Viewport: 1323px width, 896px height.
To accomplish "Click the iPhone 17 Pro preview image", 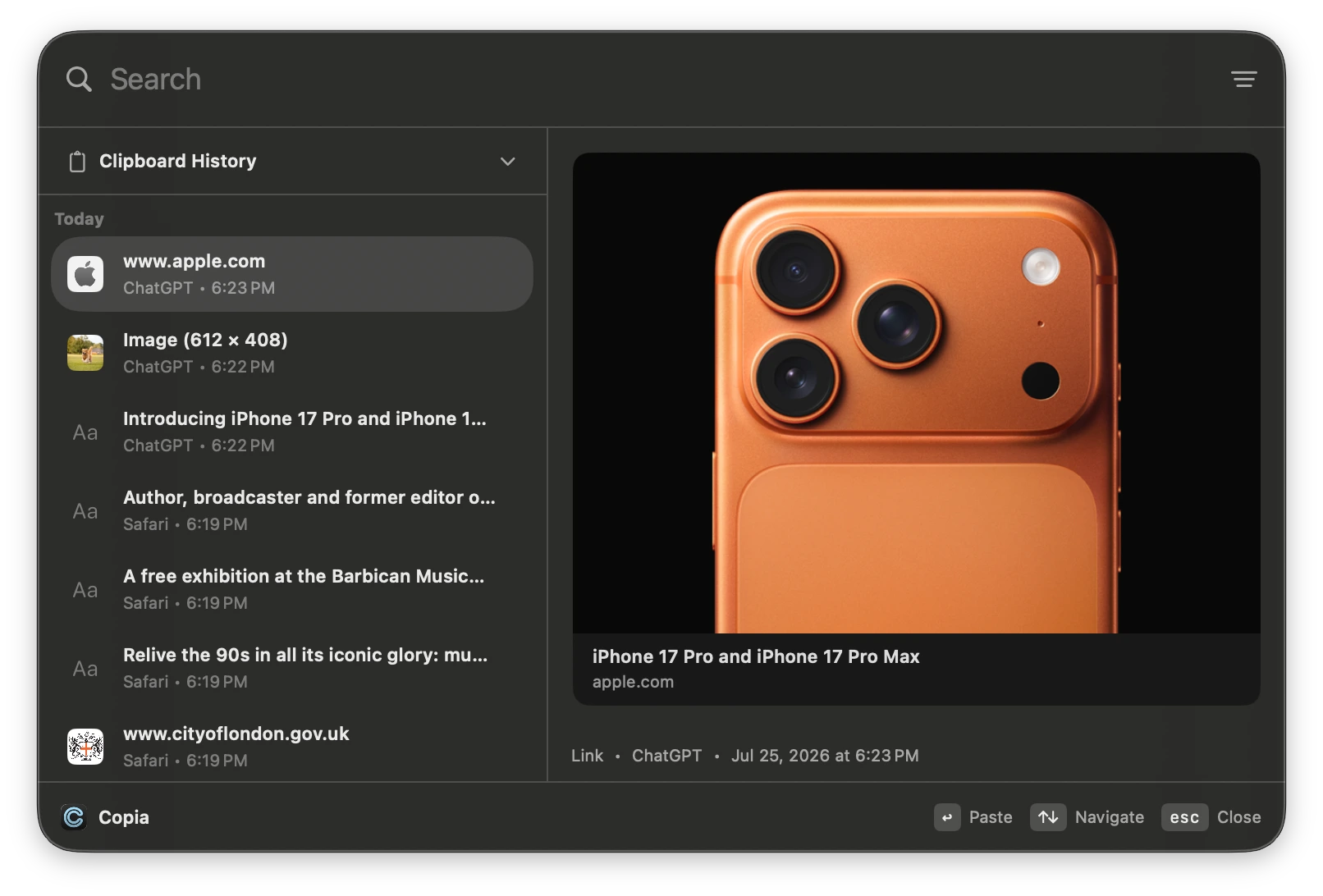I will click(916, 393).
